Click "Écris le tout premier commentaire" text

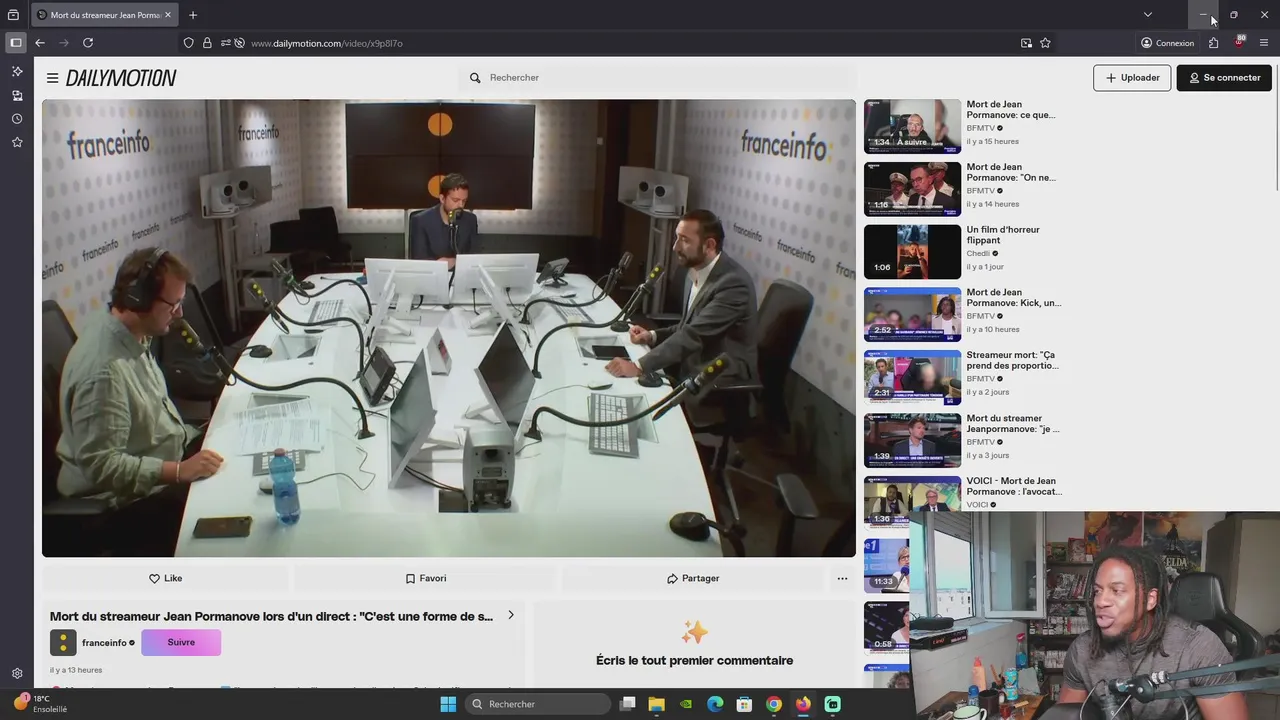pyautogui.click(x=694, y=660)
